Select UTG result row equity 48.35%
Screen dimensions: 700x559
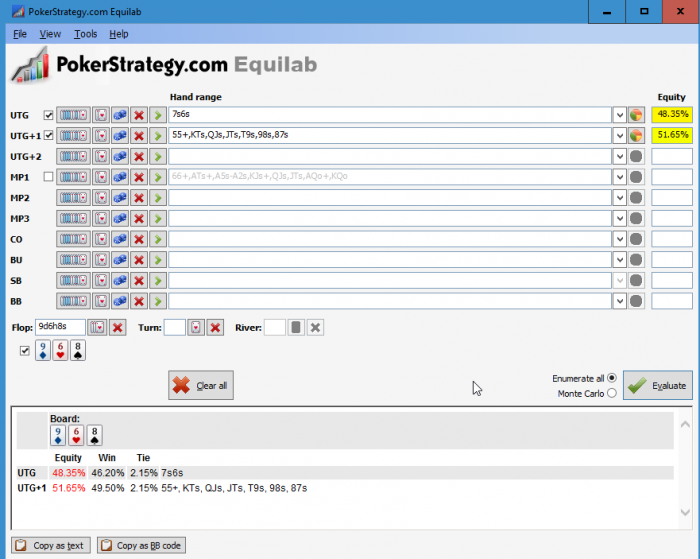[68, 473]
